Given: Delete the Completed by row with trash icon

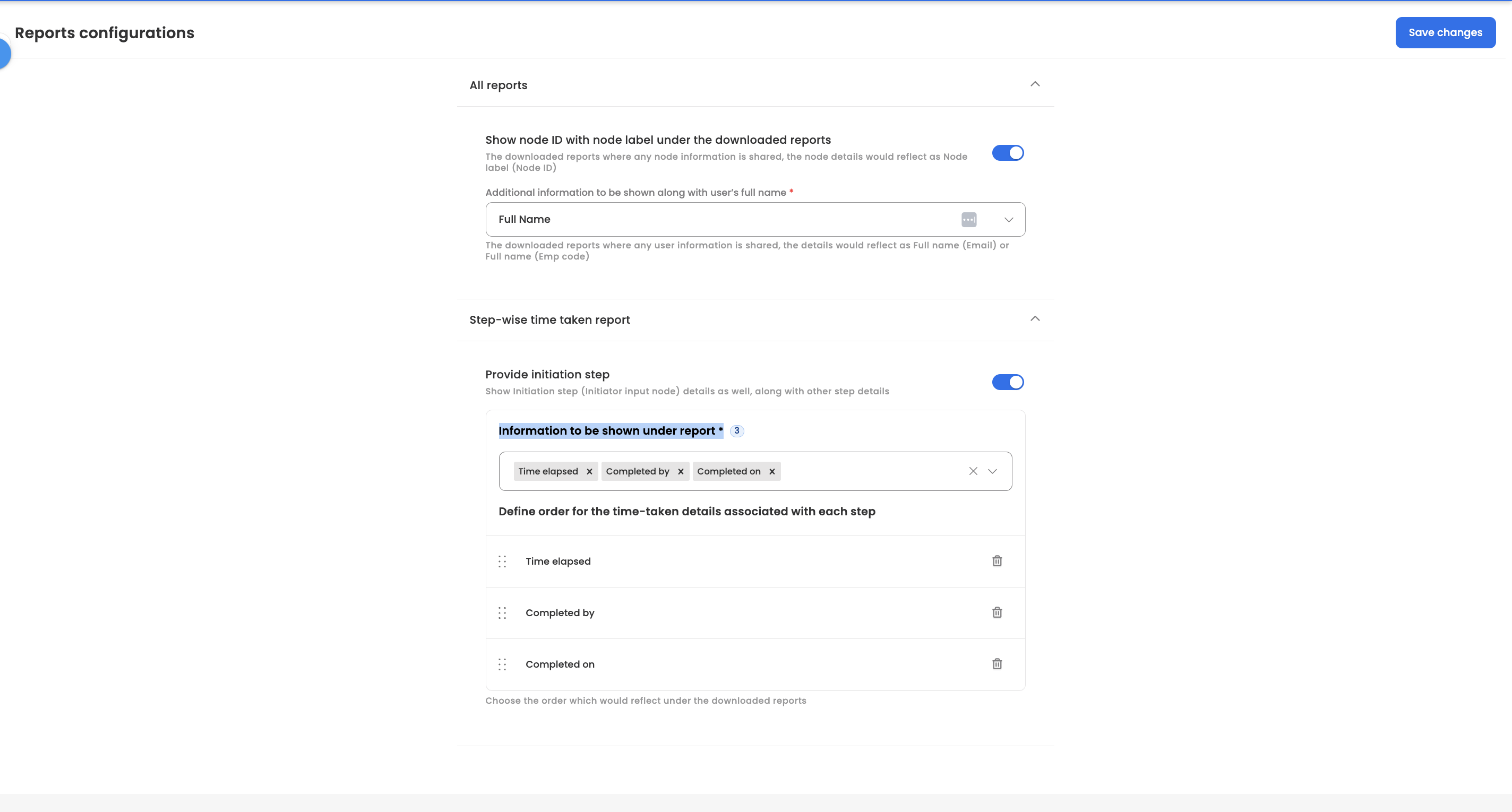Looking at the screenshot, I should pos(996,612).
